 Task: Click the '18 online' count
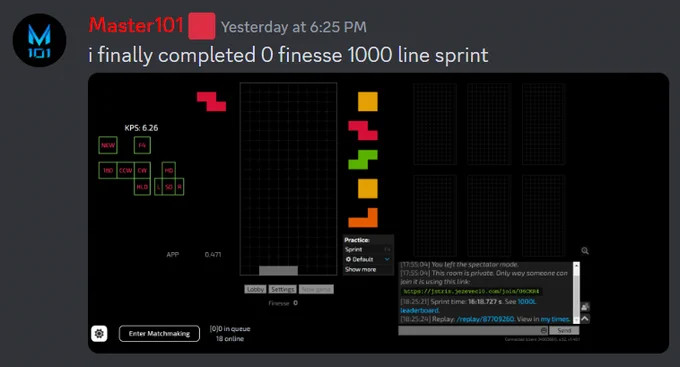[x=230, y=339]
